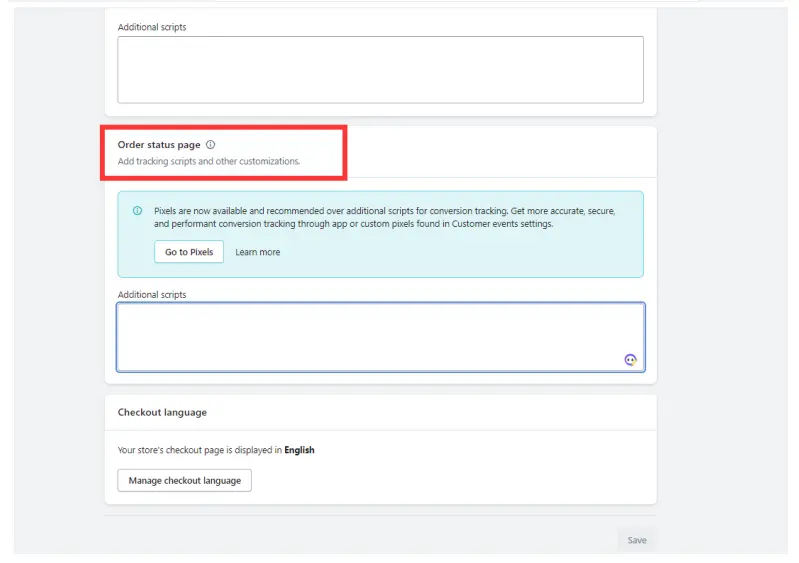
Task: Click Additional scripts label below the Pixels banner
Action: (x=152, y=295)
